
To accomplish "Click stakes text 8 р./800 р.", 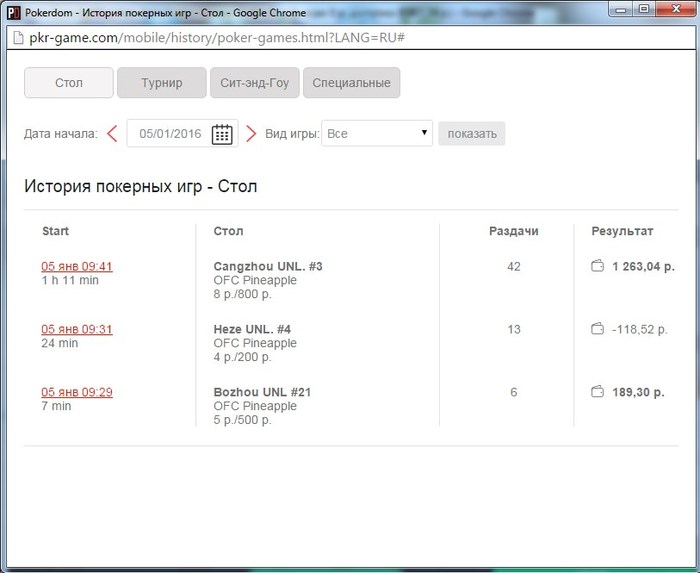I will [x=242, y=294].
